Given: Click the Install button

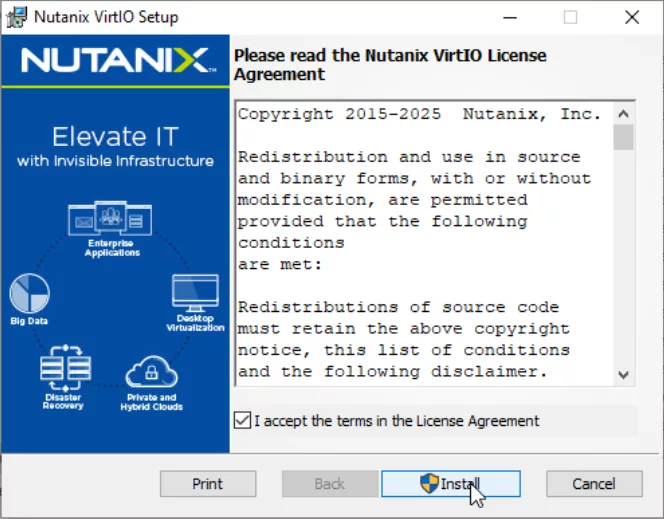Looking at the screenshot, I should (451, 483).
